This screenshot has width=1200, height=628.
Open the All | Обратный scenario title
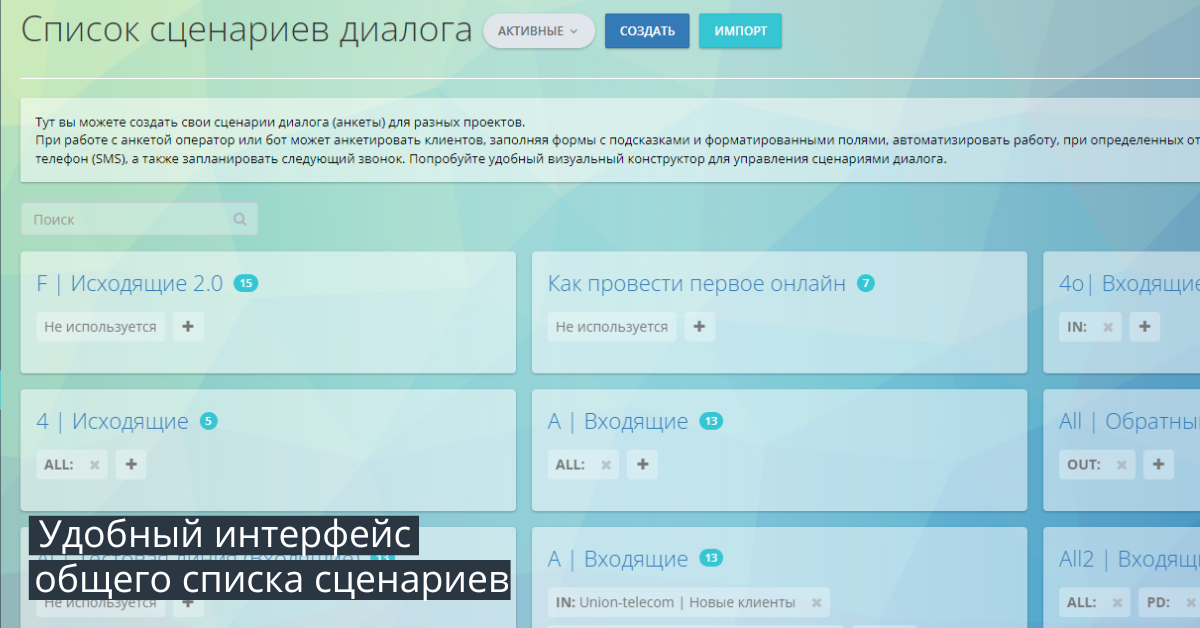click(x=1128, y=422)
